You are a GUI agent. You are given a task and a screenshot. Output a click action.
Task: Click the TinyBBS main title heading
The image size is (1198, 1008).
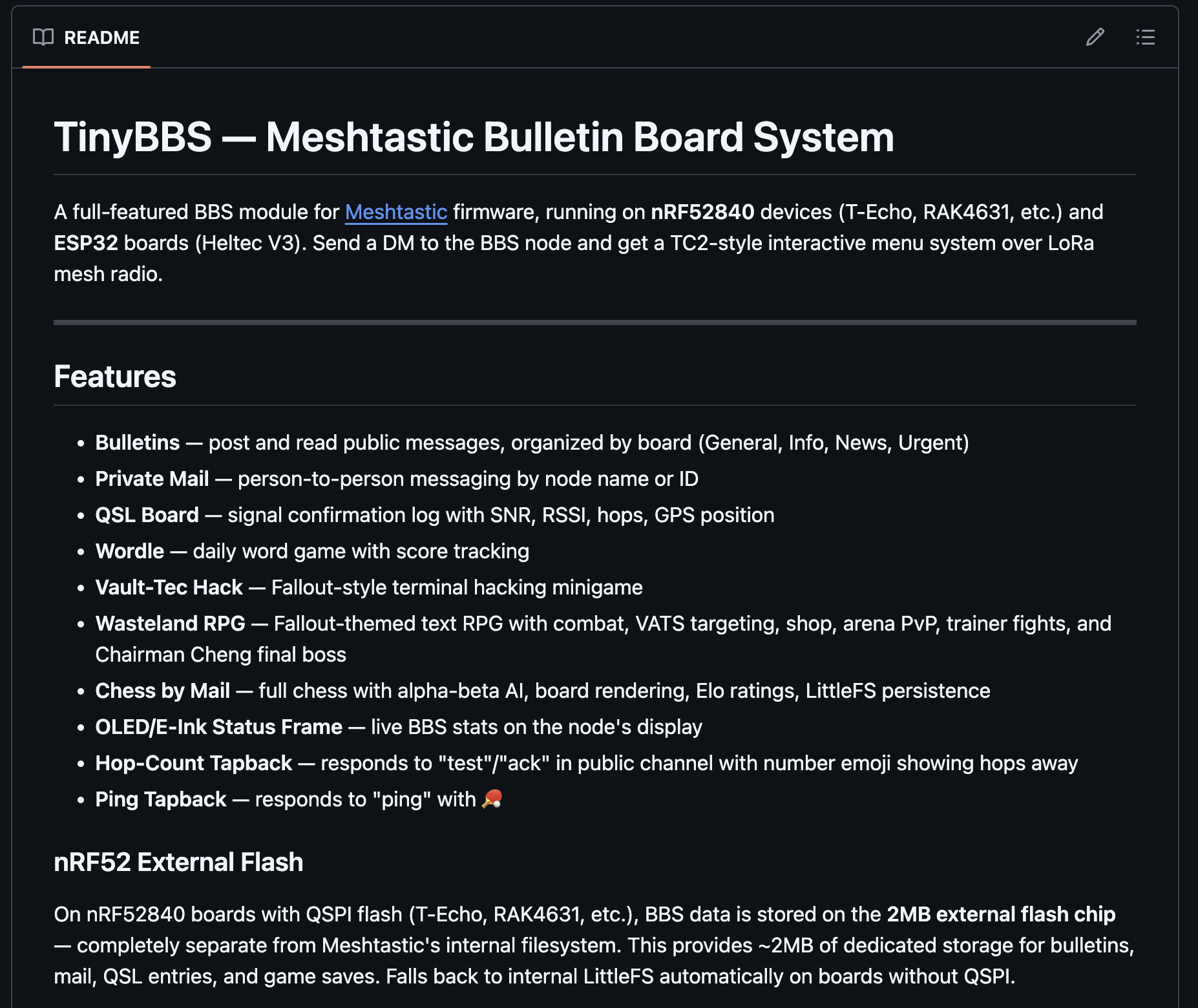pos(474,137)
